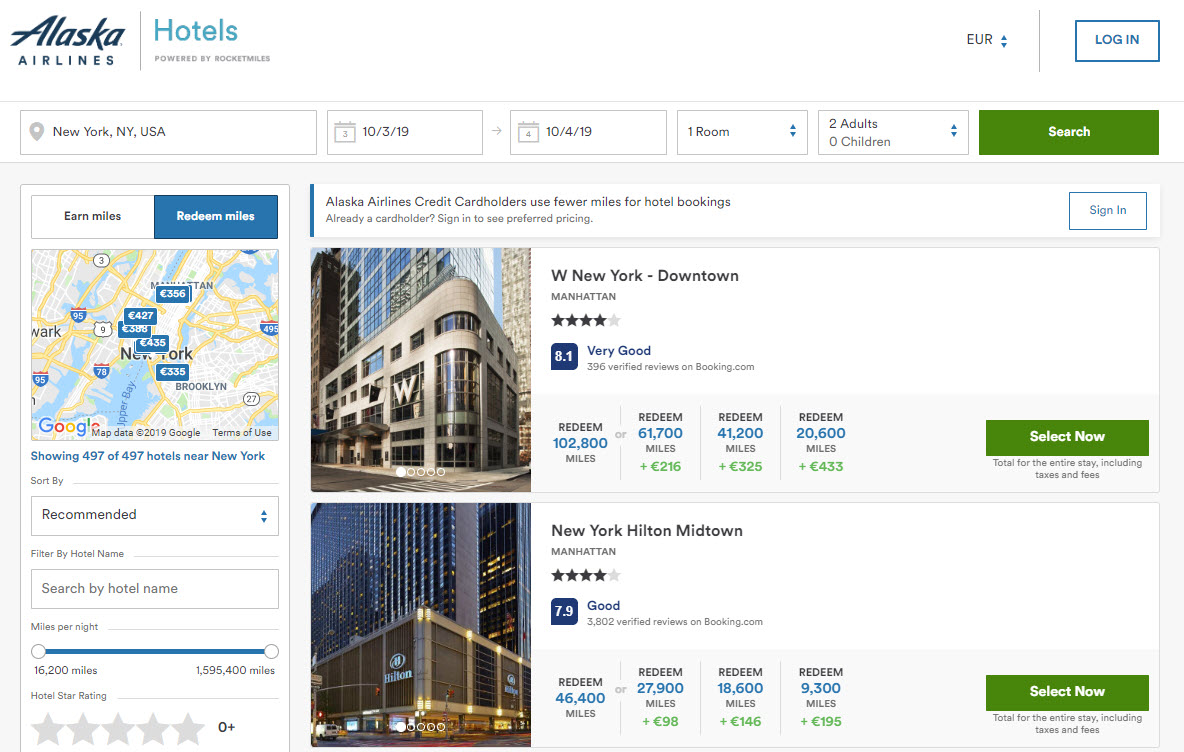Open the EUR currency selector
1184x752 pixels.
(x=987, y=40)
